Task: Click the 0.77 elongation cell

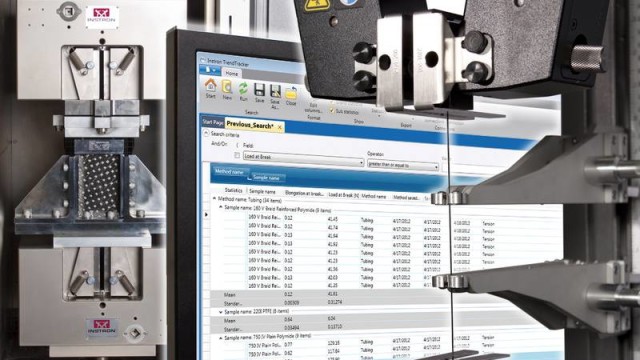Action: click(x=288, y=345)
